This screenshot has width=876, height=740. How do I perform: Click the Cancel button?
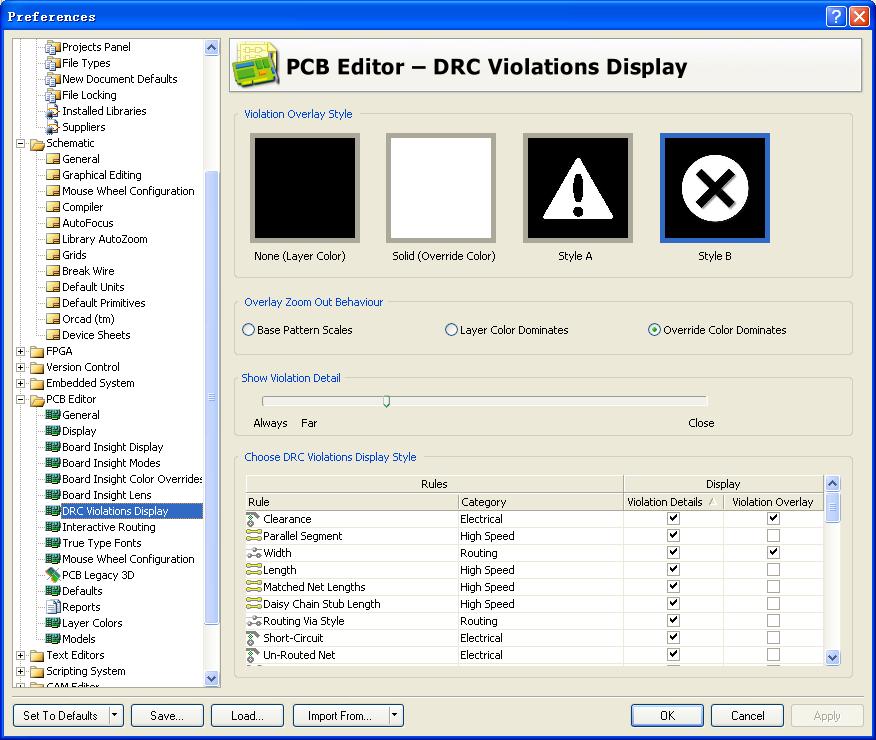pyautogui.click(x=748, y=715)
